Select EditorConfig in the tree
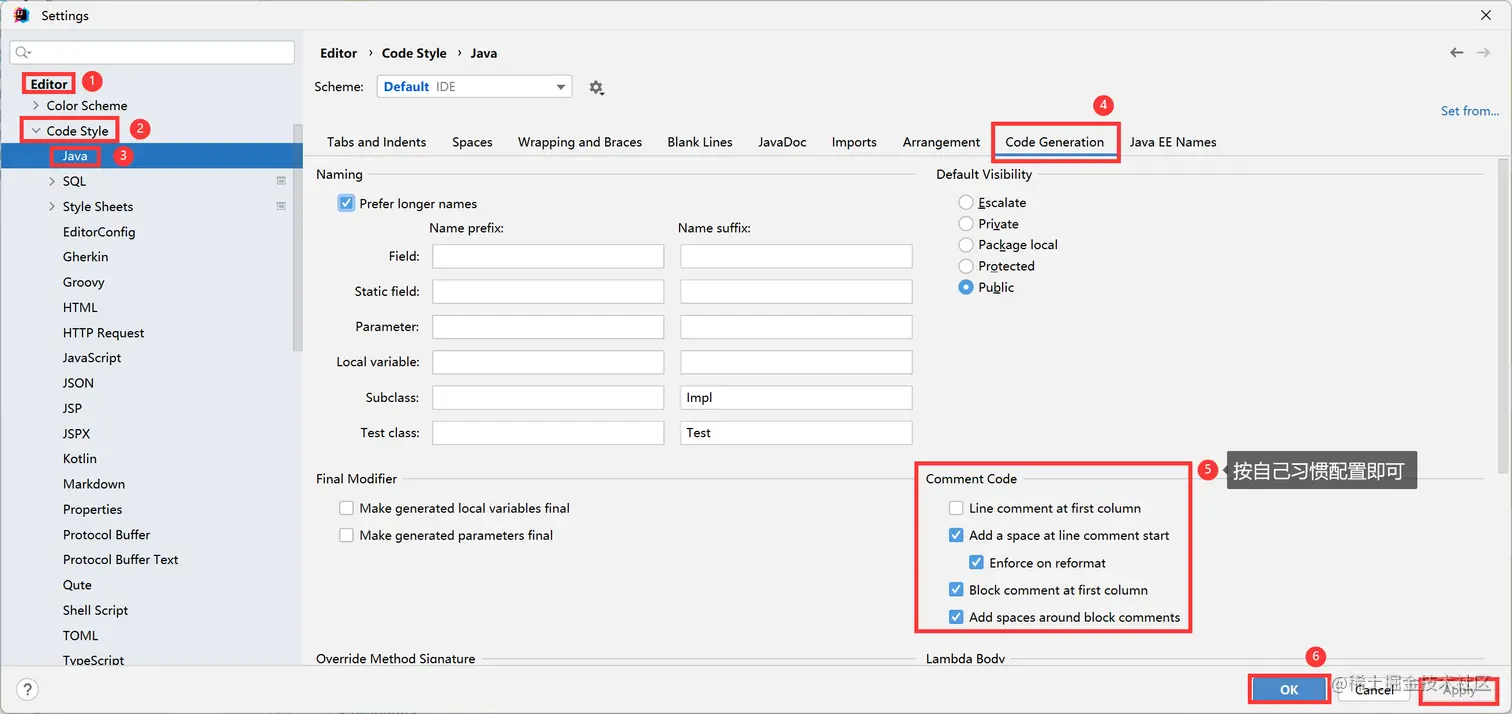Image resolution: width=1512 pixels, height=714 pixels. pos(99,232)
